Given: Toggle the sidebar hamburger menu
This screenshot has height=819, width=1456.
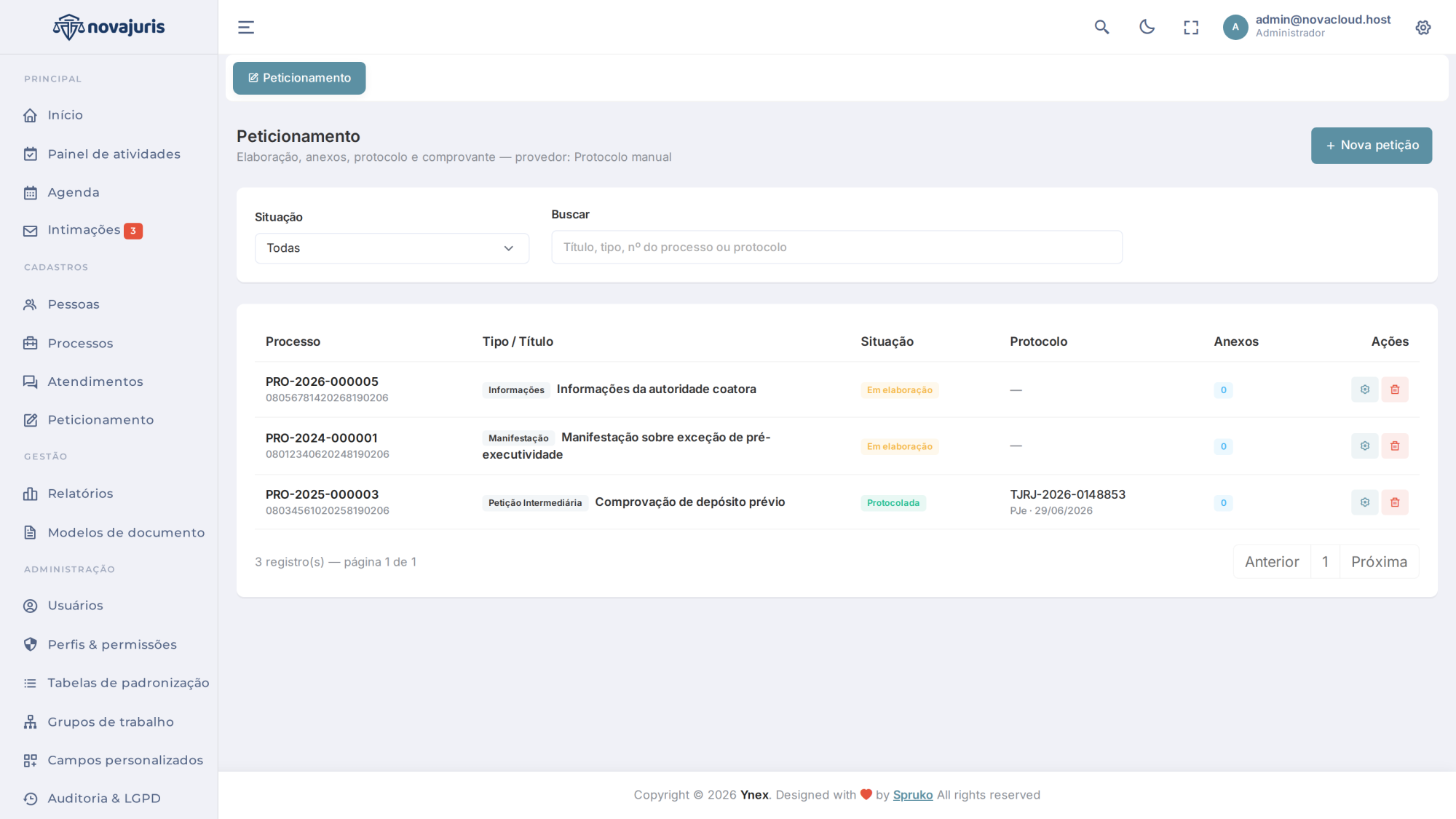Looking at the screenshot, I should tap(246, 27).
